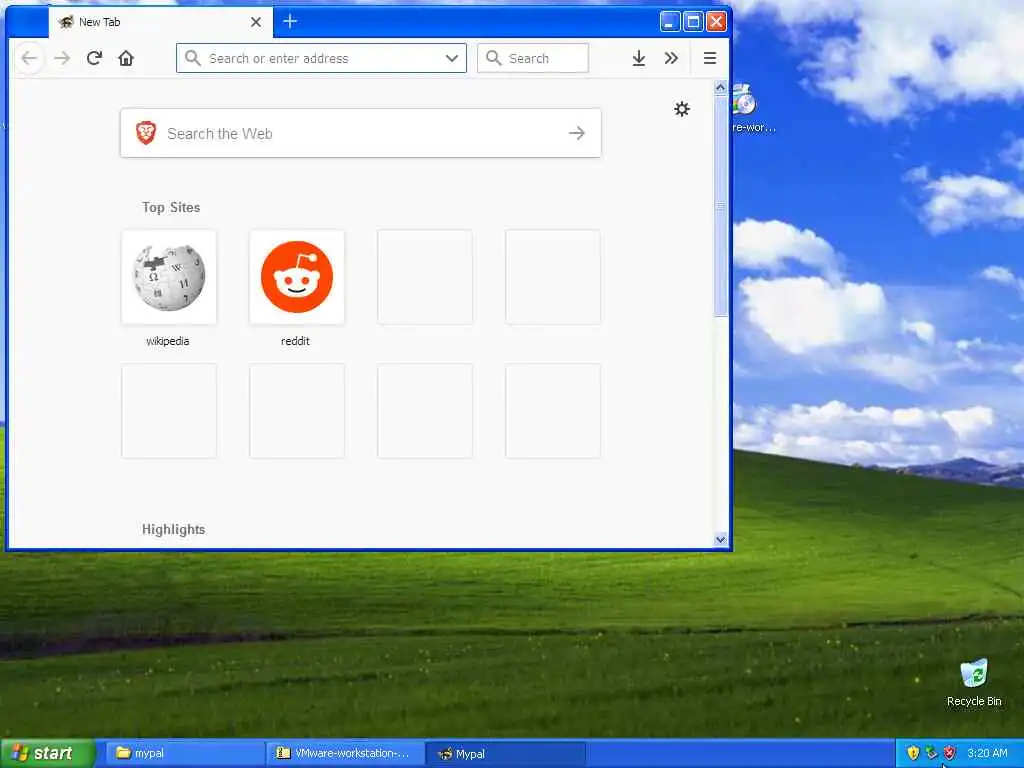Click the Brave lion search engine icon
The width and height of the screenshot is (1024, 768).
tap(146, 133)
